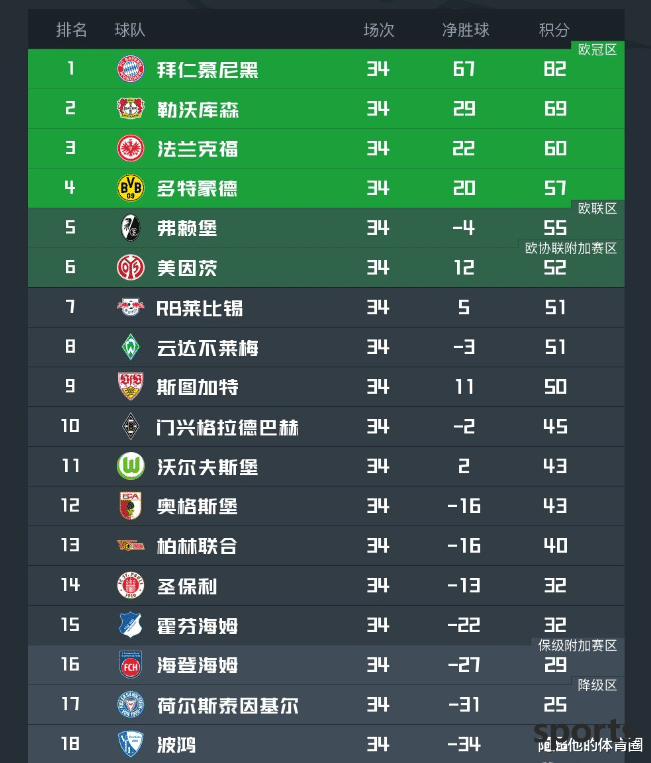Click the Wolfsburg green W logo
Screen dimensions: 651x763
coord(130,466)
